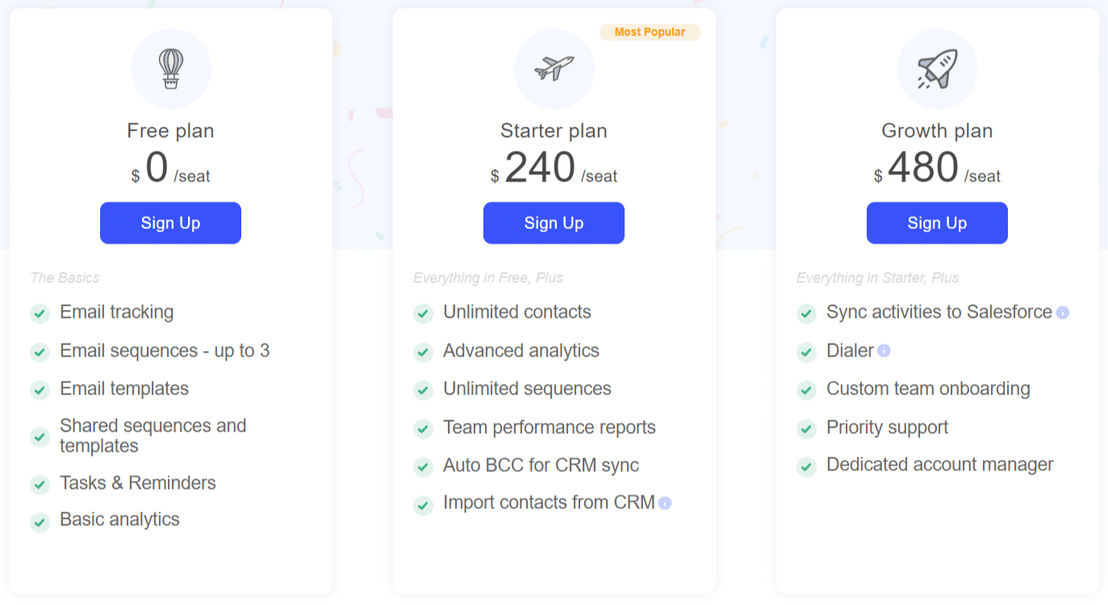Viewport: 1108px width, 605px height.
Task: Click the checkmark beside Shared sequences and templates
Action: pos(40,437)
